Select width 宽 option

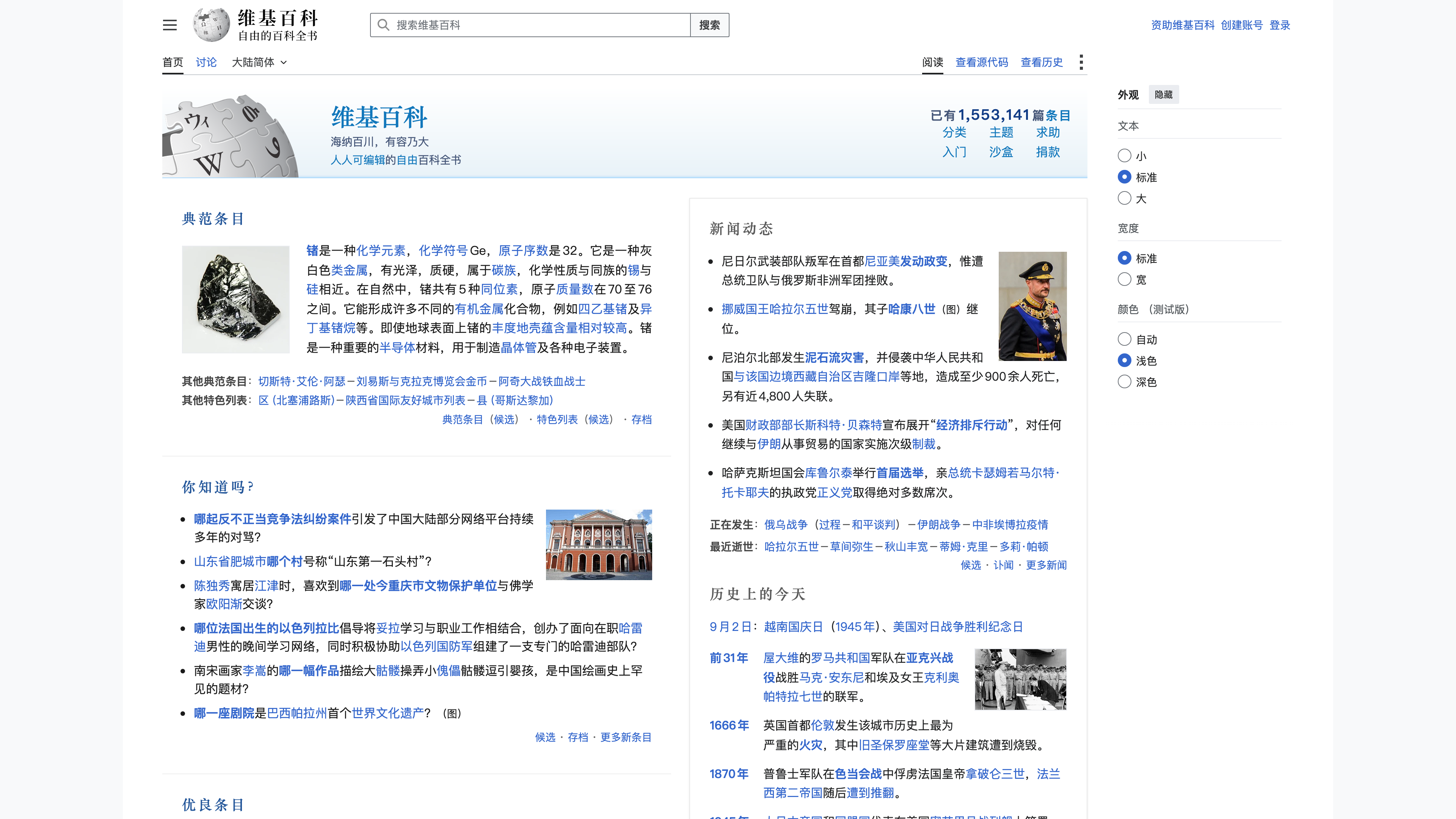(x=1124, y=279)
